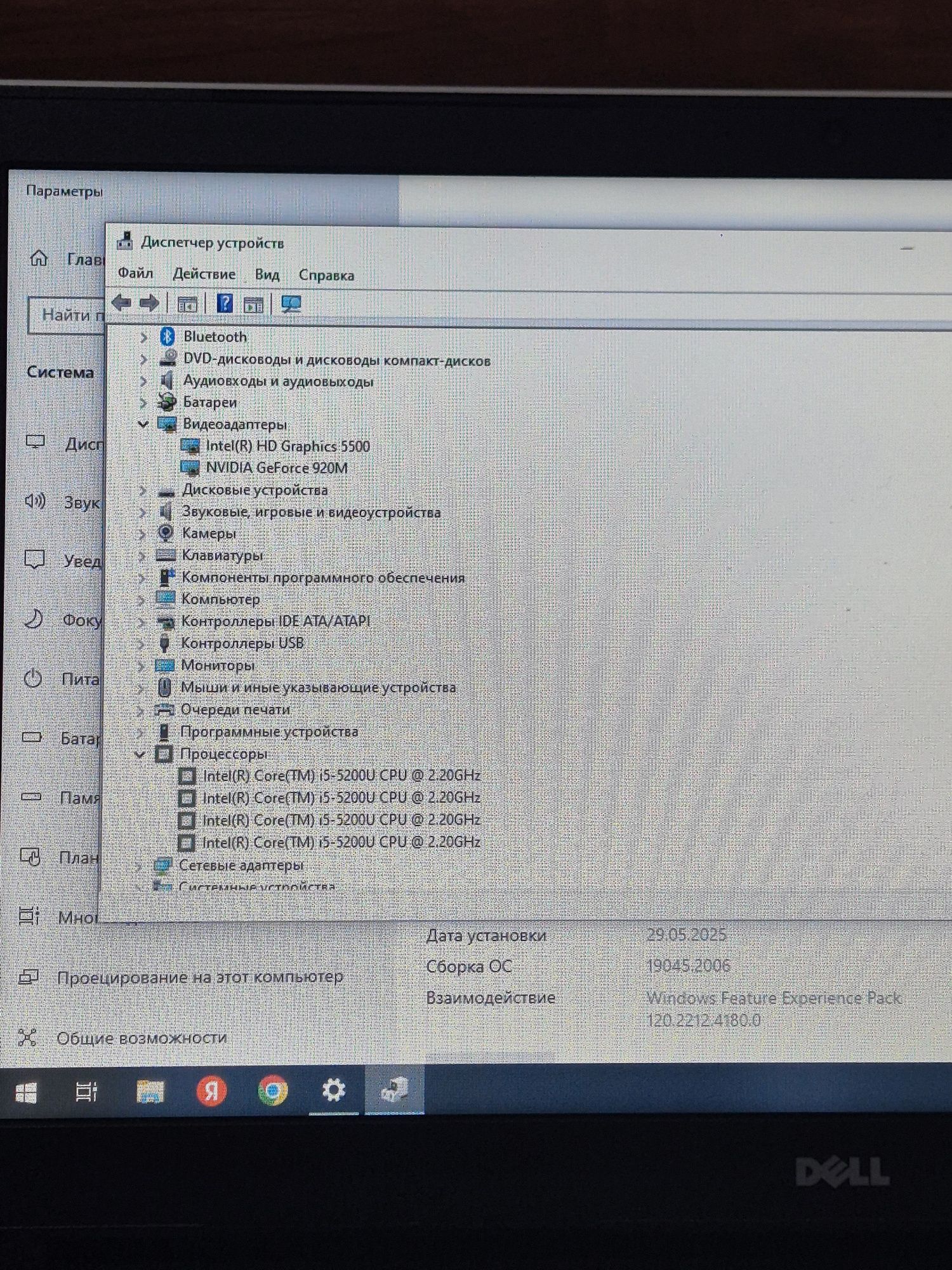The width and height of the screenshot is (952, 1270).
Task: Open the Windows Start button
Action: point(26,1092)
